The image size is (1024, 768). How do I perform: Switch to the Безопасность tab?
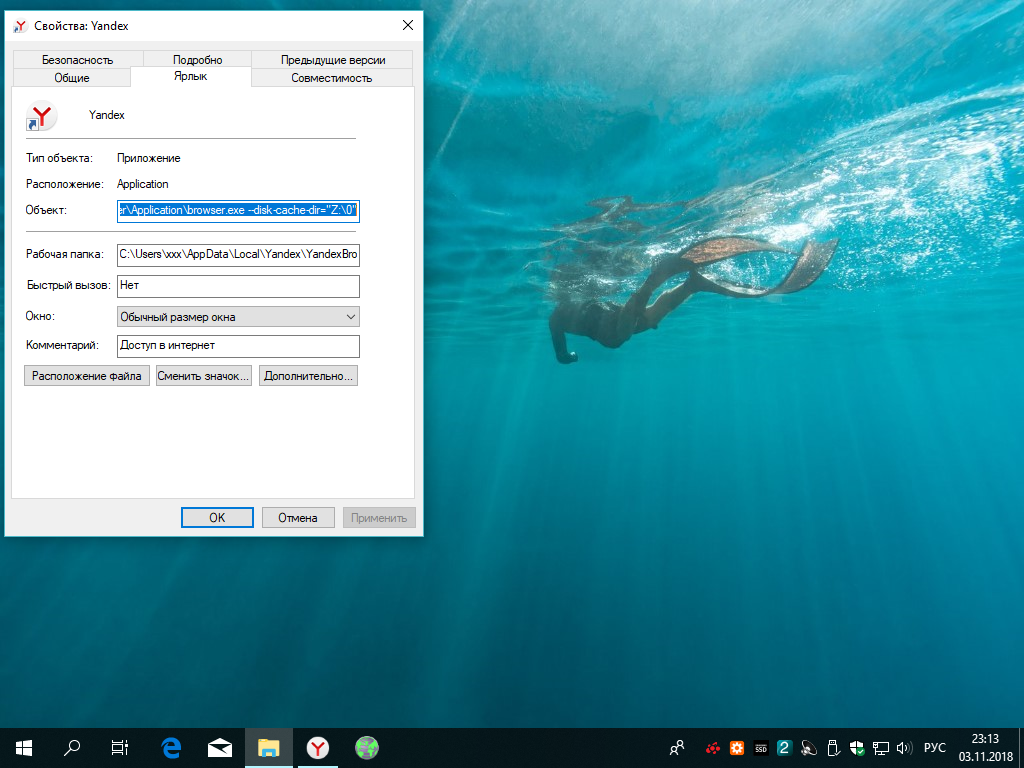click(x=78, y=59)
